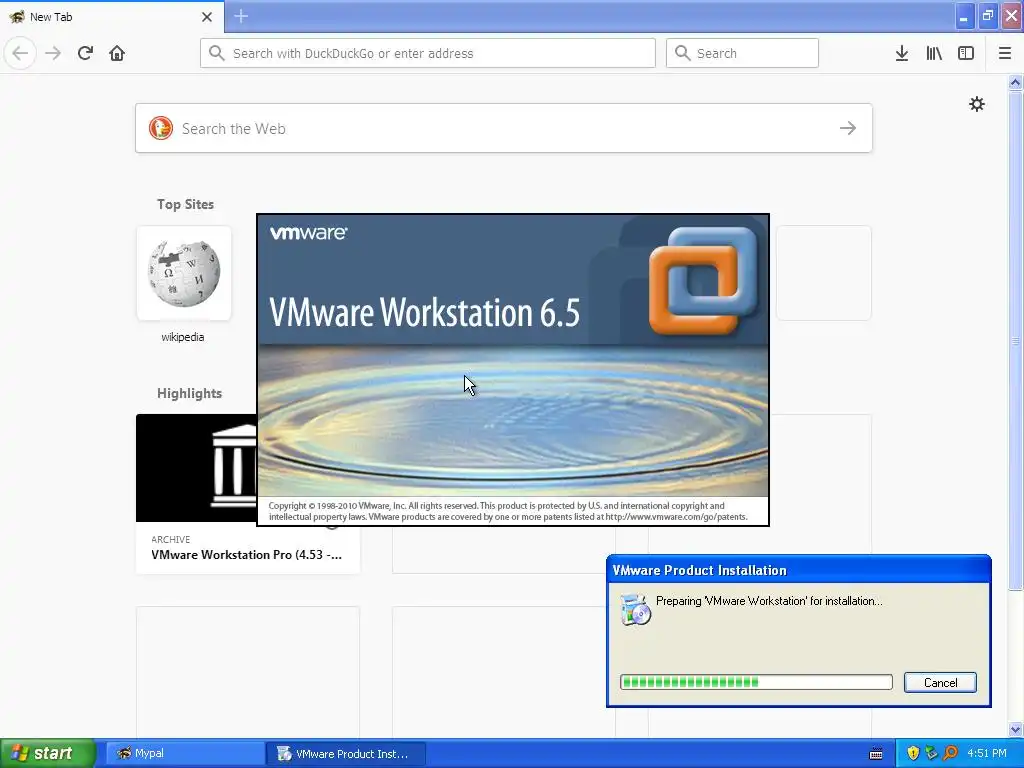
Task: Open the library bookshelf icon
Action: [934, 53]
